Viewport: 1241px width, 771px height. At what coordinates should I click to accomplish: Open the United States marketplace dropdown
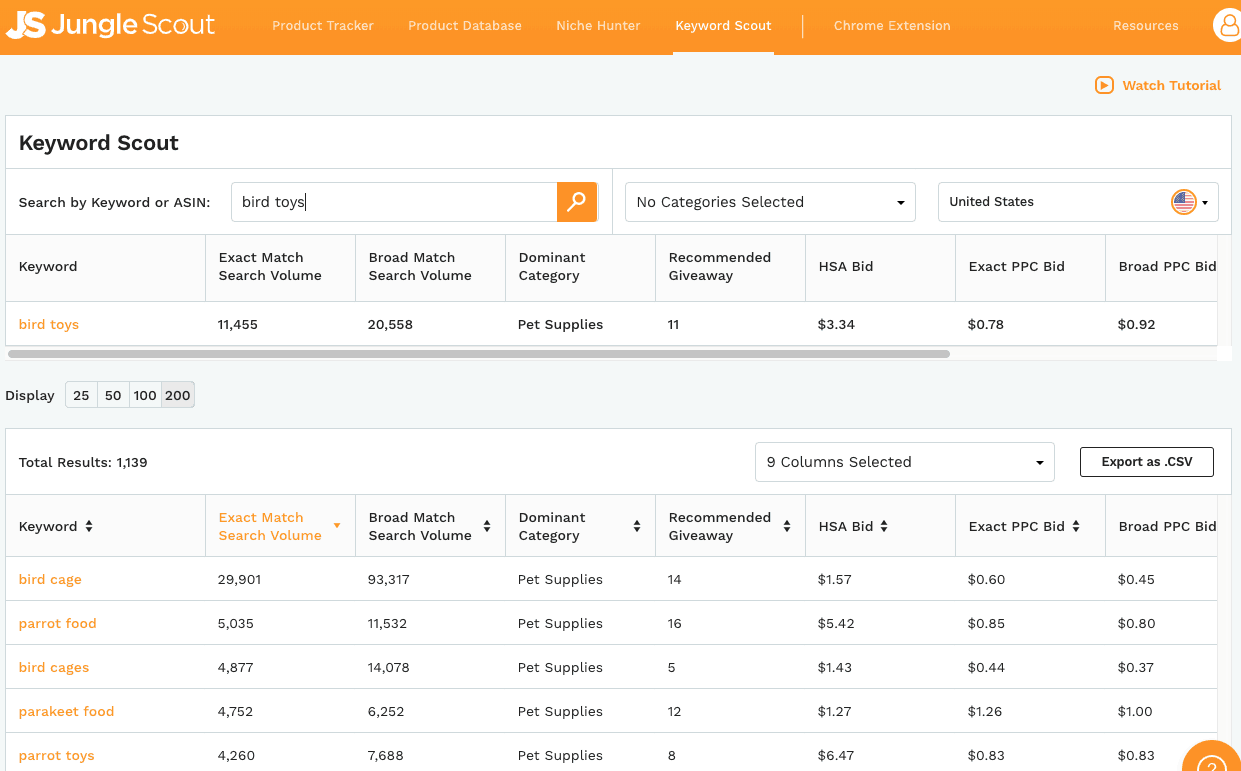click(1078, 202)
